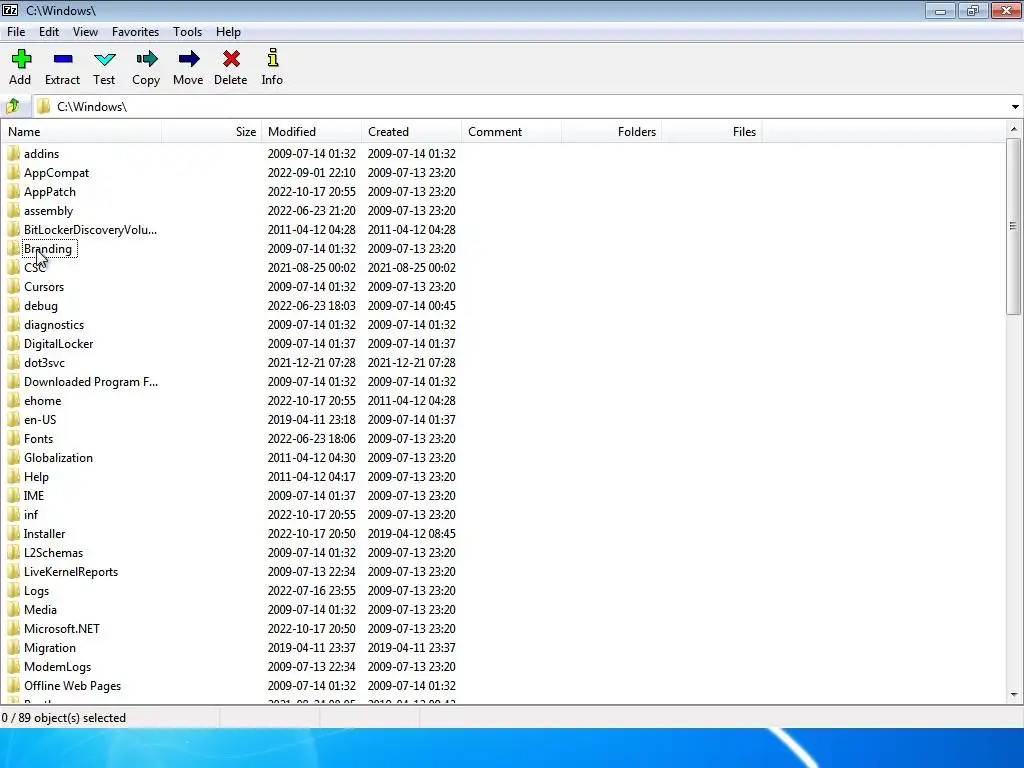Select the IME folder name
1024x768 pixels.
(34, 496)
